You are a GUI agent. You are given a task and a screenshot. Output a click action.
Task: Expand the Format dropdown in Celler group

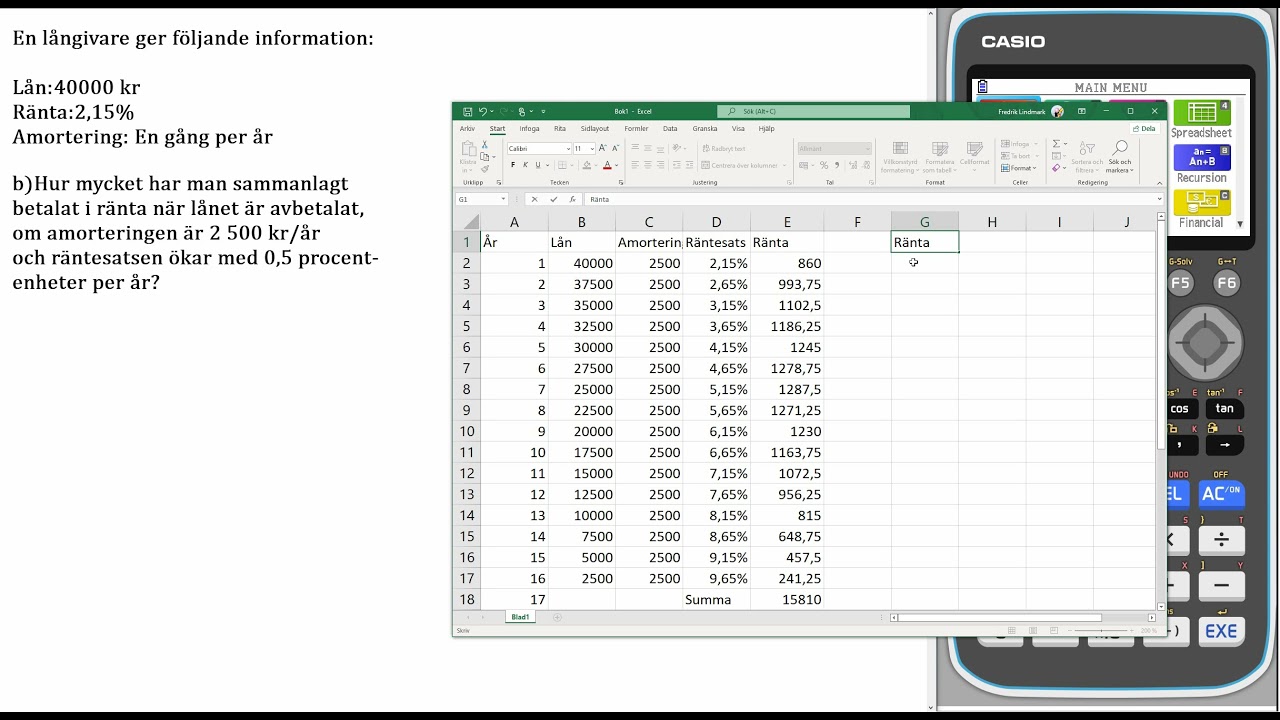point(1020,168)
